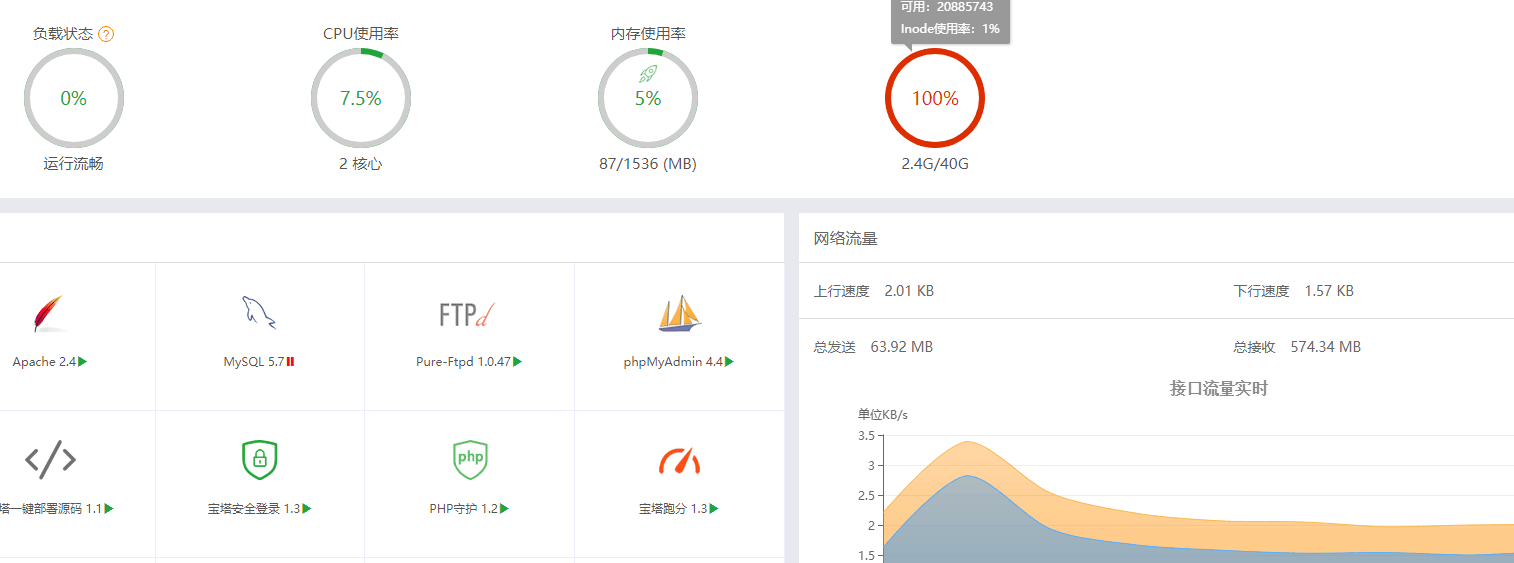Click the Pure-Ftpd 1.0.47 label link
This screenshot has height=563, width=1514.
[x=464, y=362]
